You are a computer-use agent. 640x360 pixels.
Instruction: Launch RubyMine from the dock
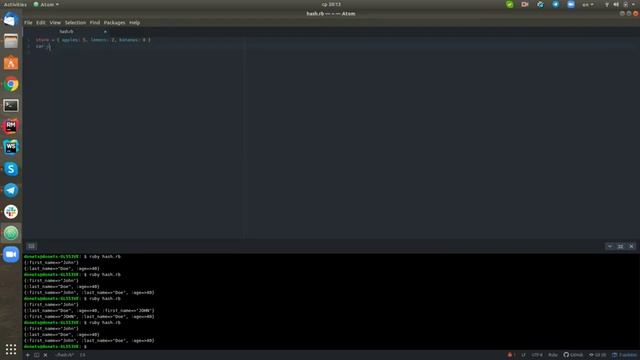pyautogui.click(x=11, y=127)
